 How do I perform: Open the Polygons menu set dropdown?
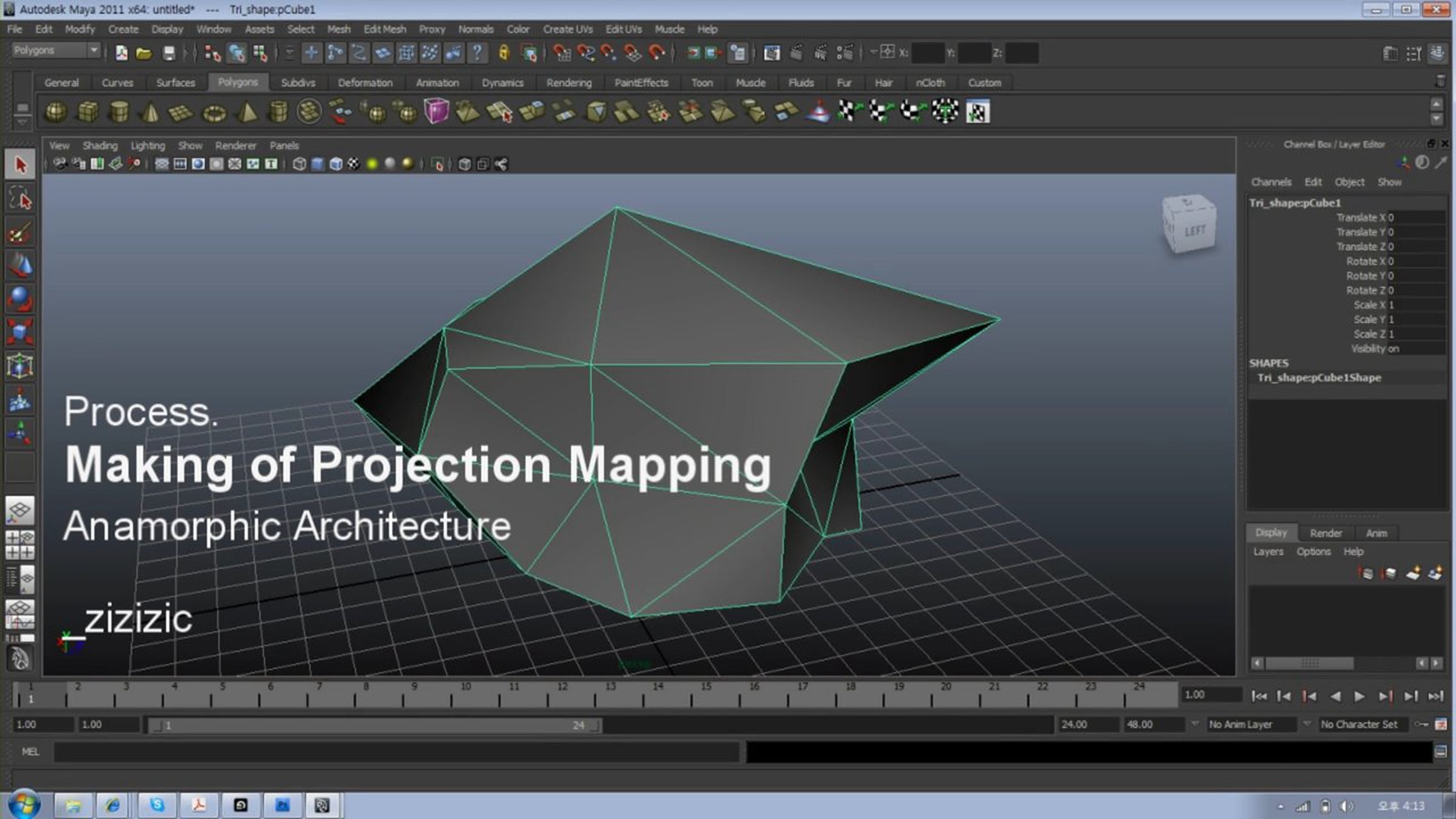click(x=56, y=50)
